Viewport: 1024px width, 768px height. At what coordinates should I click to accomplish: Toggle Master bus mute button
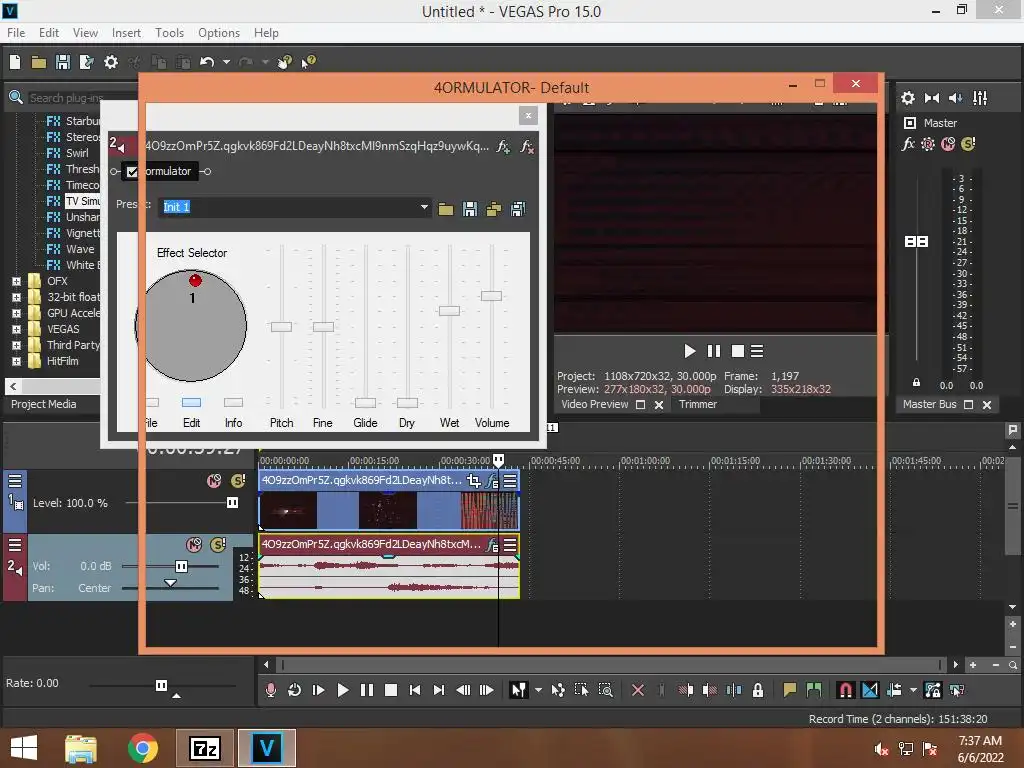(948, 144)
